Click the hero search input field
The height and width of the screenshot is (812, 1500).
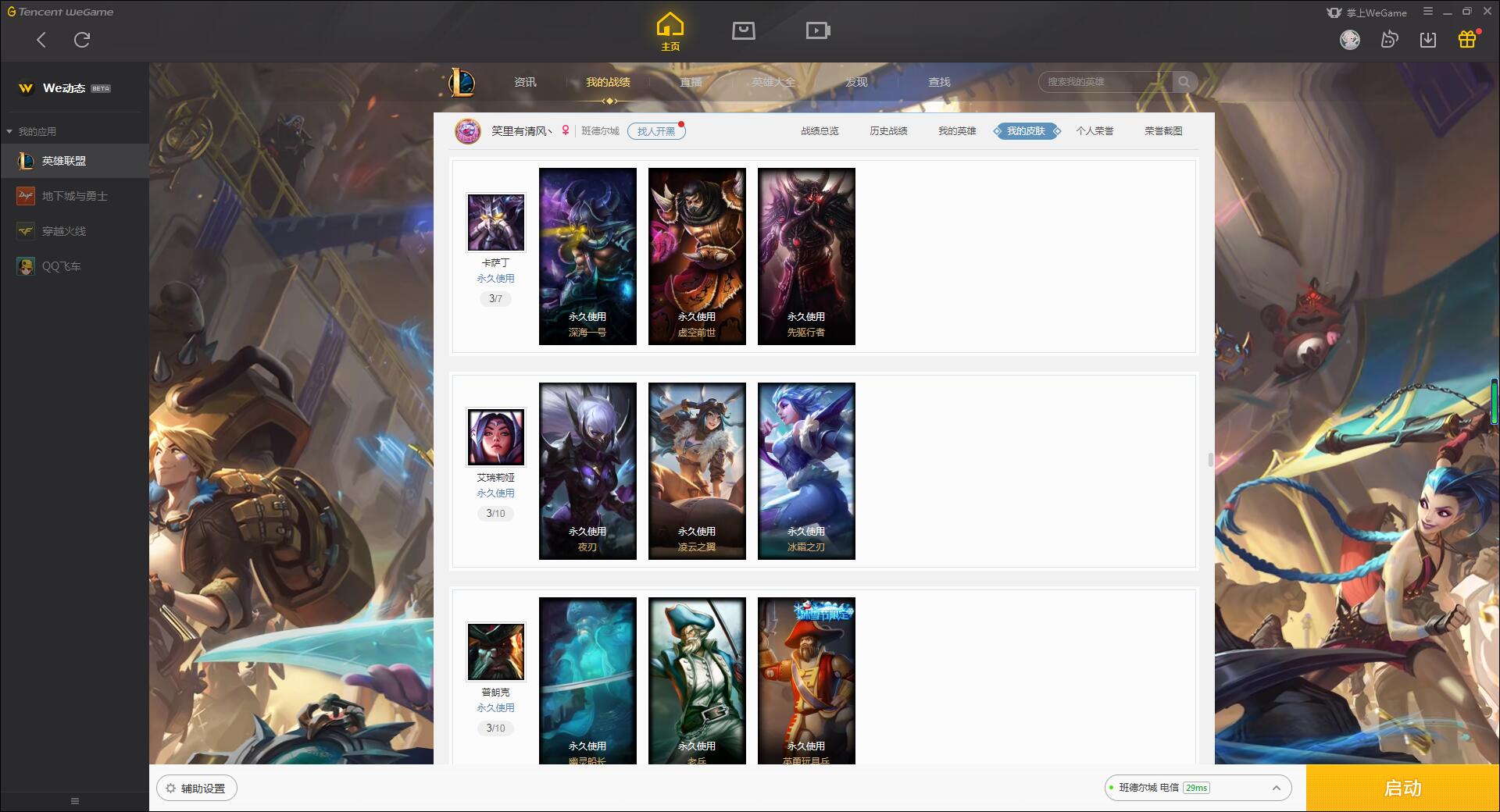click(x=1105, y=82)
